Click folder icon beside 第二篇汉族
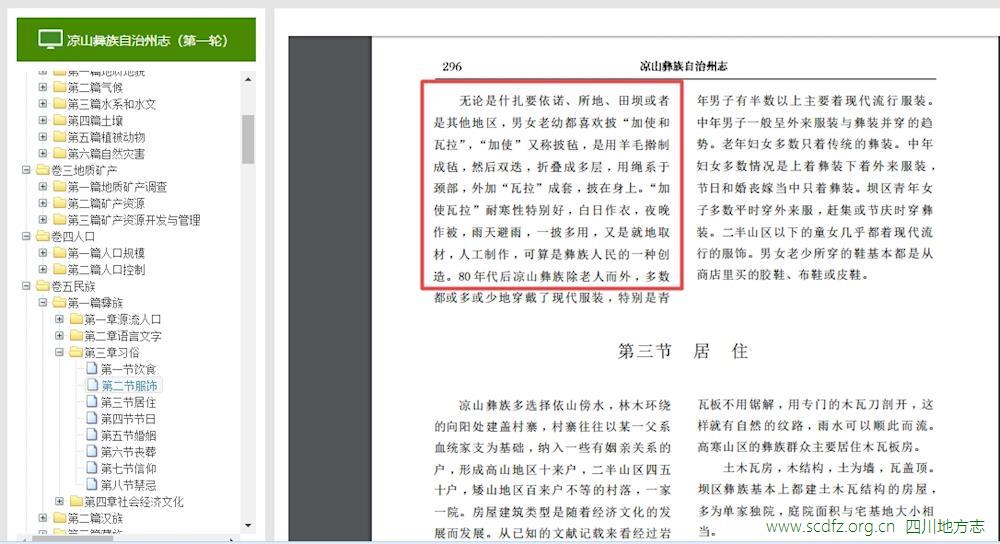The height and width of the screenshot is (544, 1000). pos(60,518)
